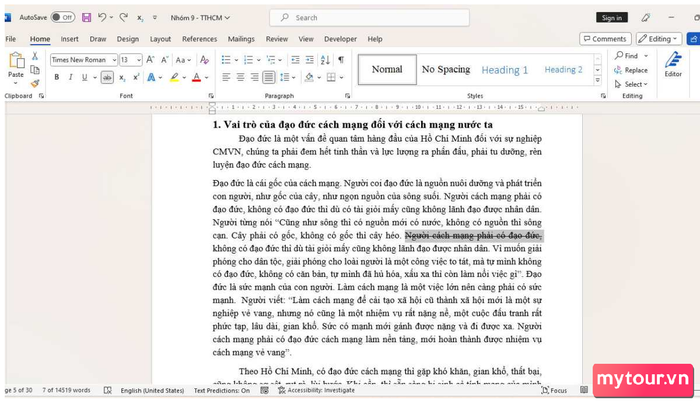
Task: Click the Cut scissors icon
Action: pos(35,56)
